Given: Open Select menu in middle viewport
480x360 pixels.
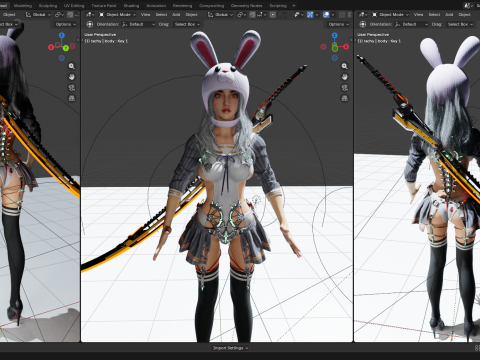Looking at the screenshot, I should pos(161,15).
